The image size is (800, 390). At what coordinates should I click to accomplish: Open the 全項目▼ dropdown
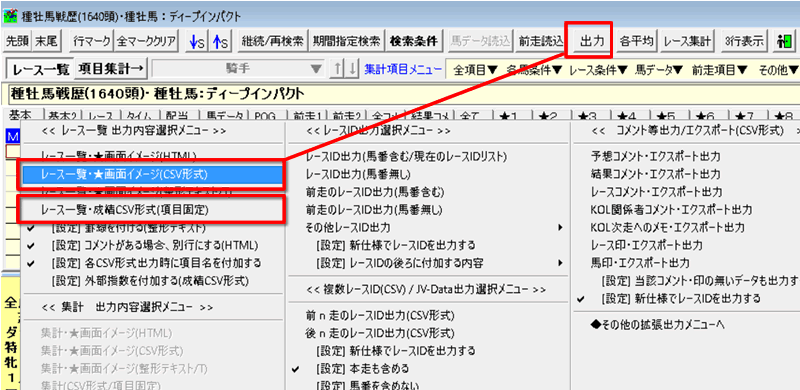point(476,70)
